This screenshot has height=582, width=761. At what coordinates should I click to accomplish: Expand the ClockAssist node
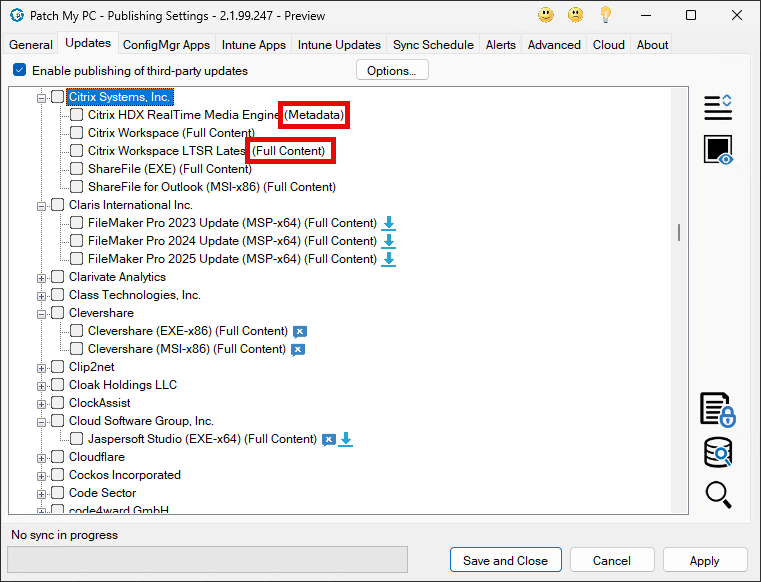[x=41, y=404]
